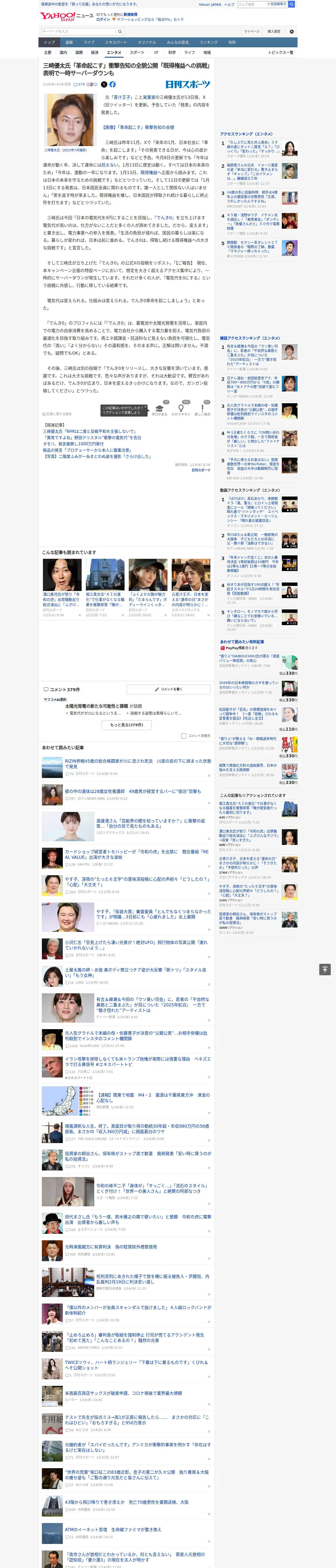This screenshot has width=336, height=1568.
Task: Select the トップ navigation tab
Action: click(x=49, y=43)
